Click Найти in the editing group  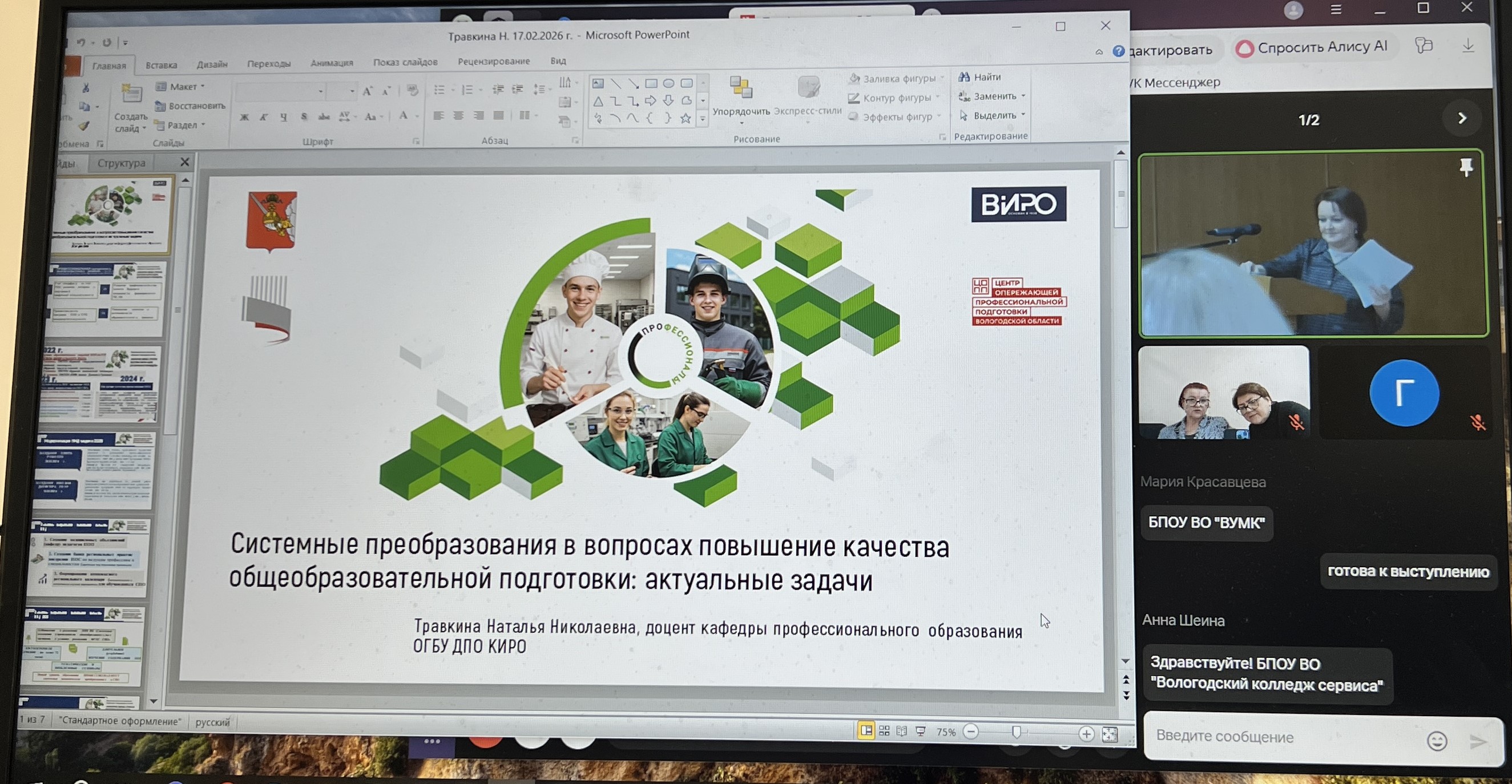980,77
